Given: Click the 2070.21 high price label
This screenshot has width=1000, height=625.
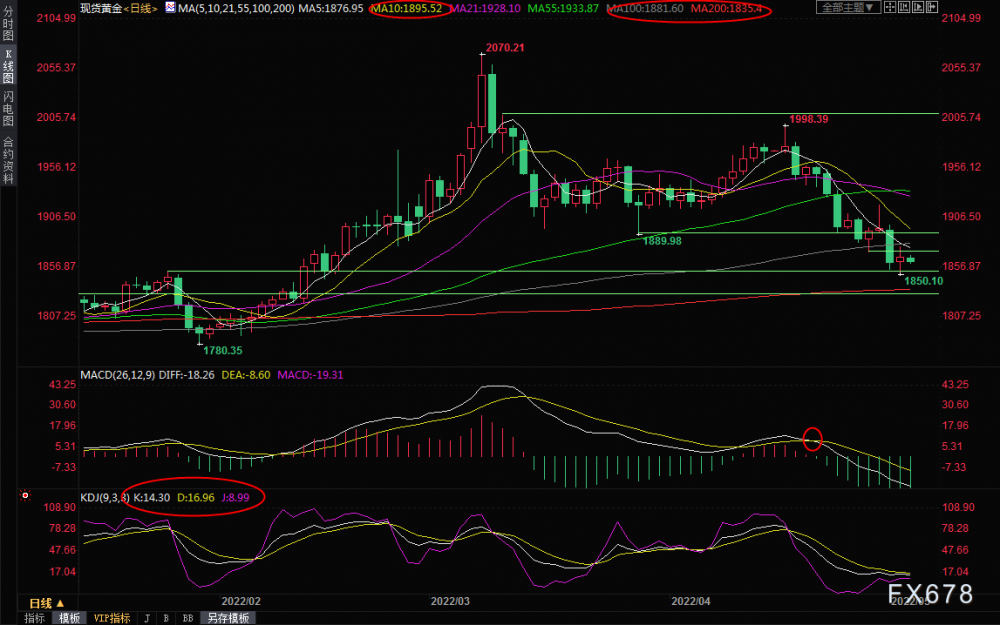Looking at the screenshot, I should (x=505, y=48).
